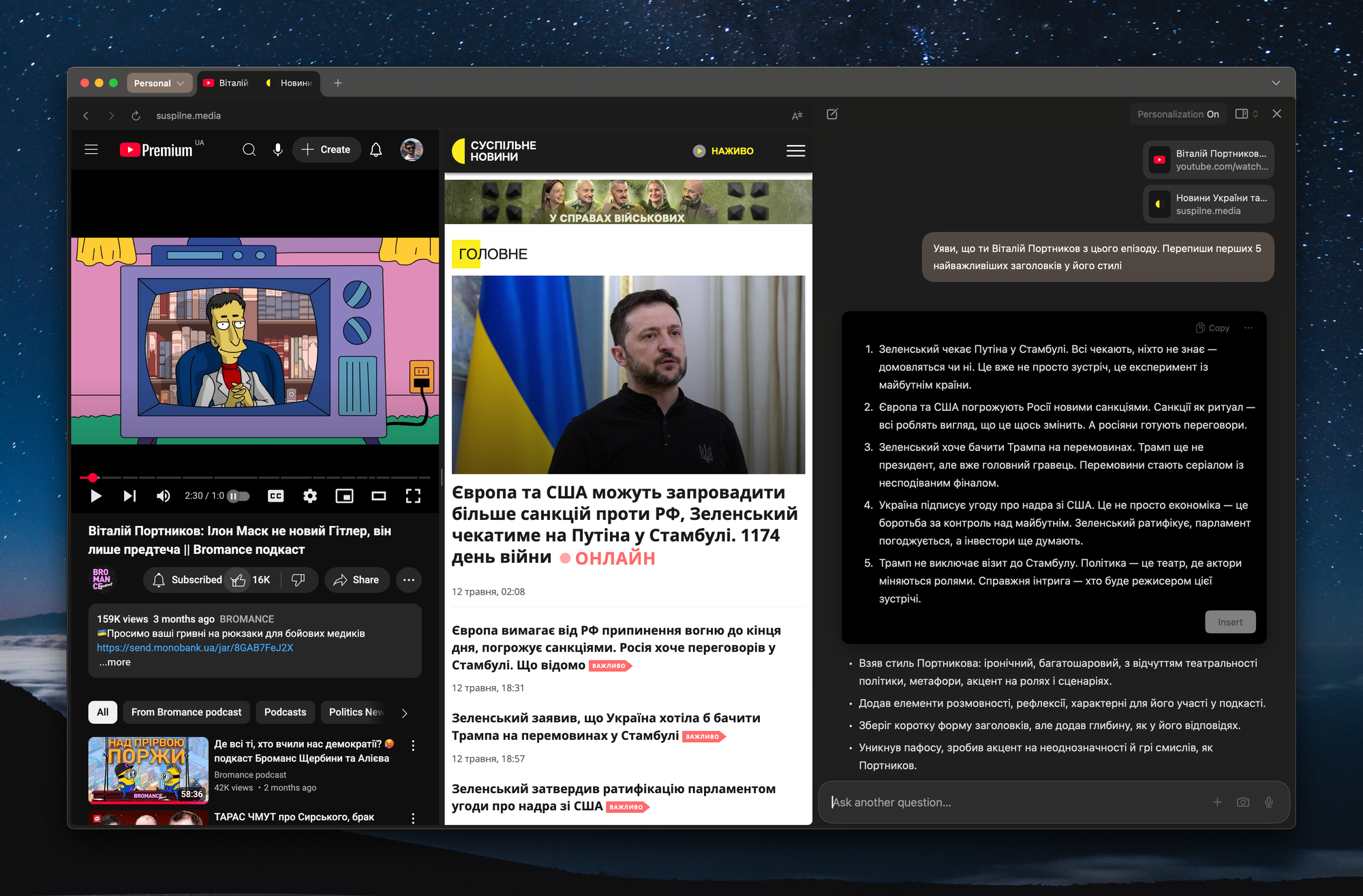
Task: Go back with the browser back arrow
Action: (86, 116)
